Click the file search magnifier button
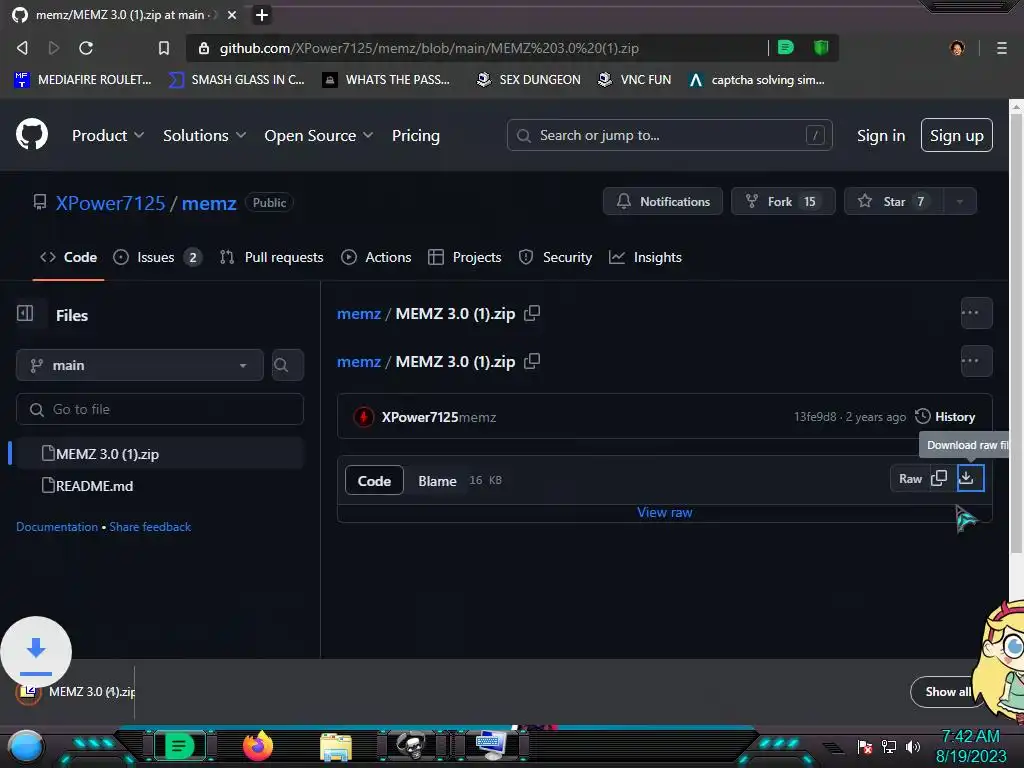This screenshot has width=1024, height=768. [287, 365]
